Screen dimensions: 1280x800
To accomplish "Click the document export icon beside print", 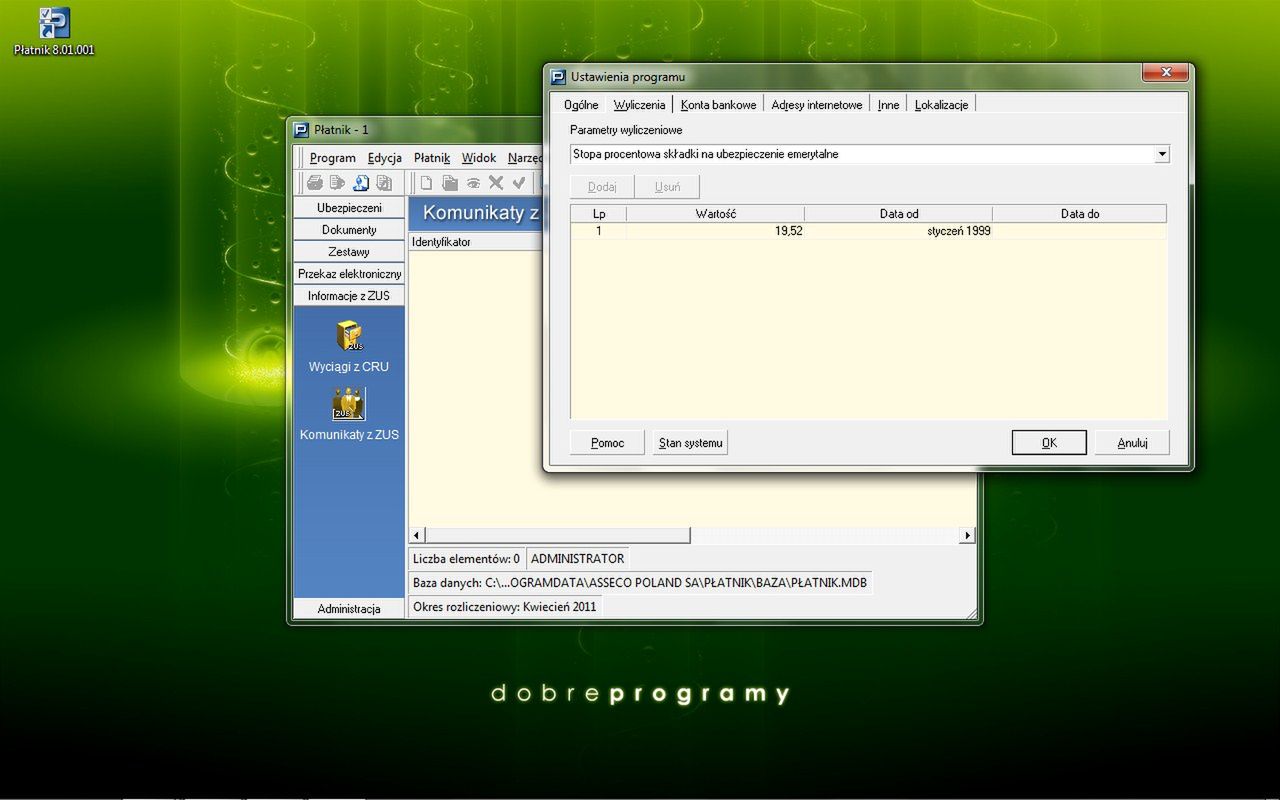I will click(x=337, y=183).
